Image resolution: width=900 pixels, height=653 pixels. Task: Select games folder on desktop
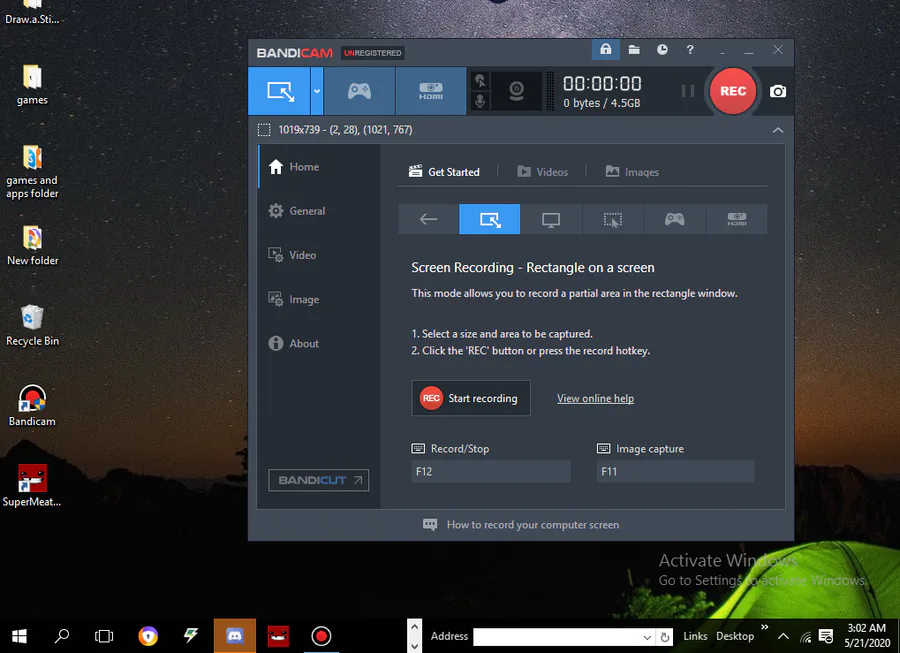(32, 85)
